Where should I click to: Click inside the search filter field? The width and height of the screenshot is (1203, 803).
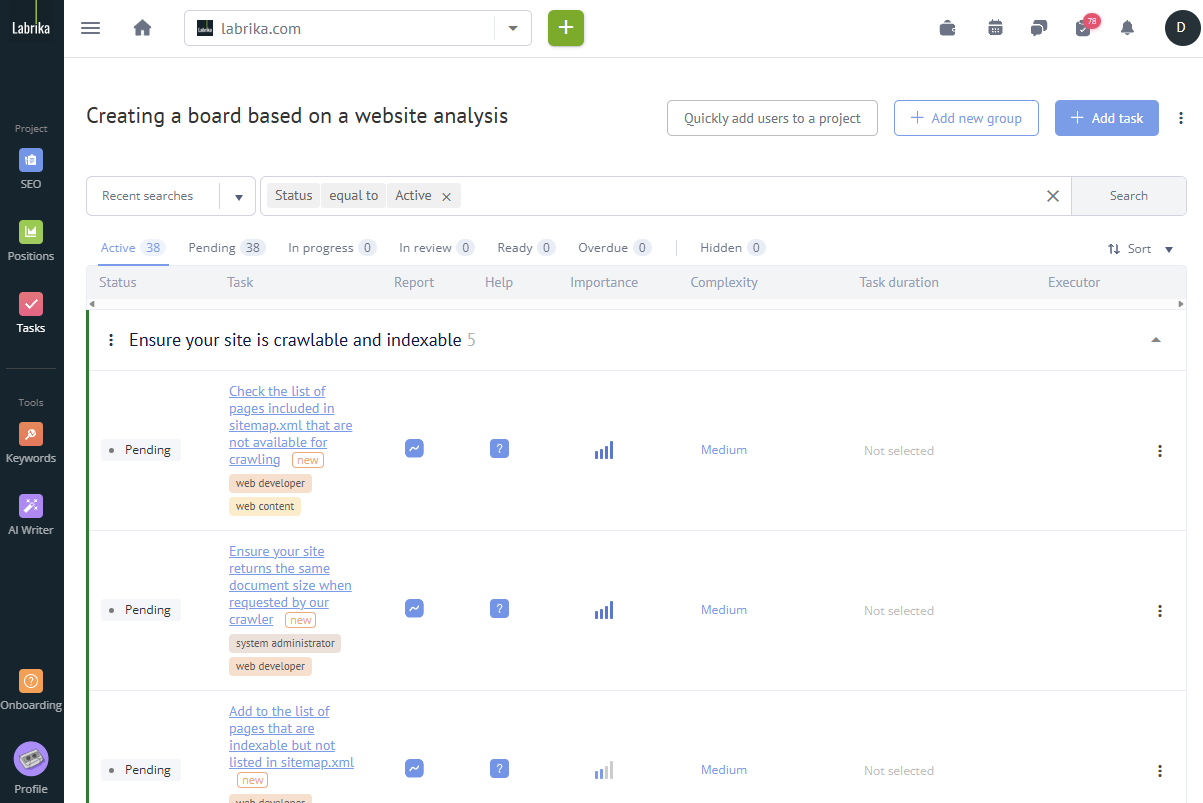click(x=750, y=196)
